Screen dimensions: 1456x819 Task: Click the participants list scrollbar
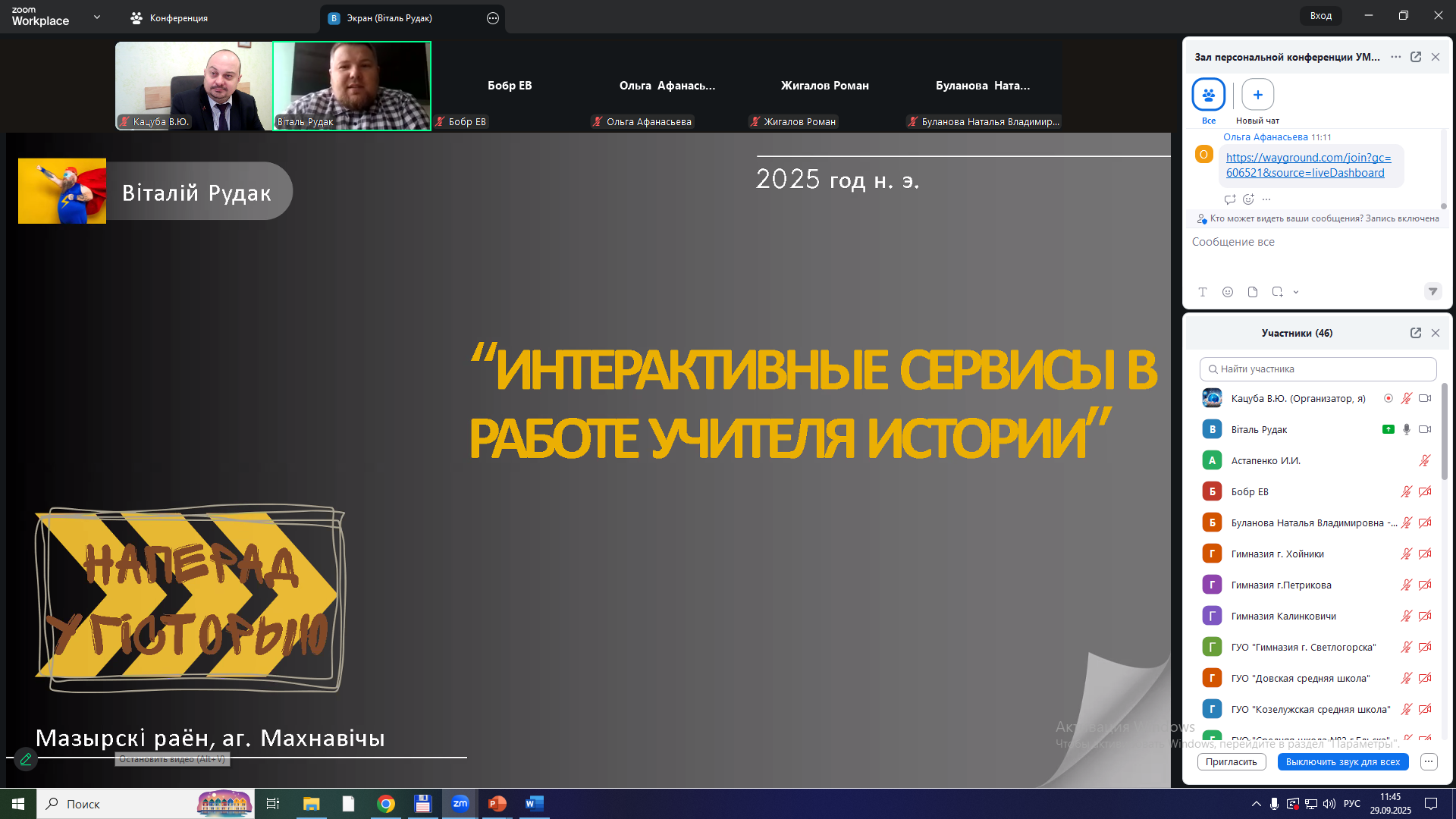[1444, 432]
